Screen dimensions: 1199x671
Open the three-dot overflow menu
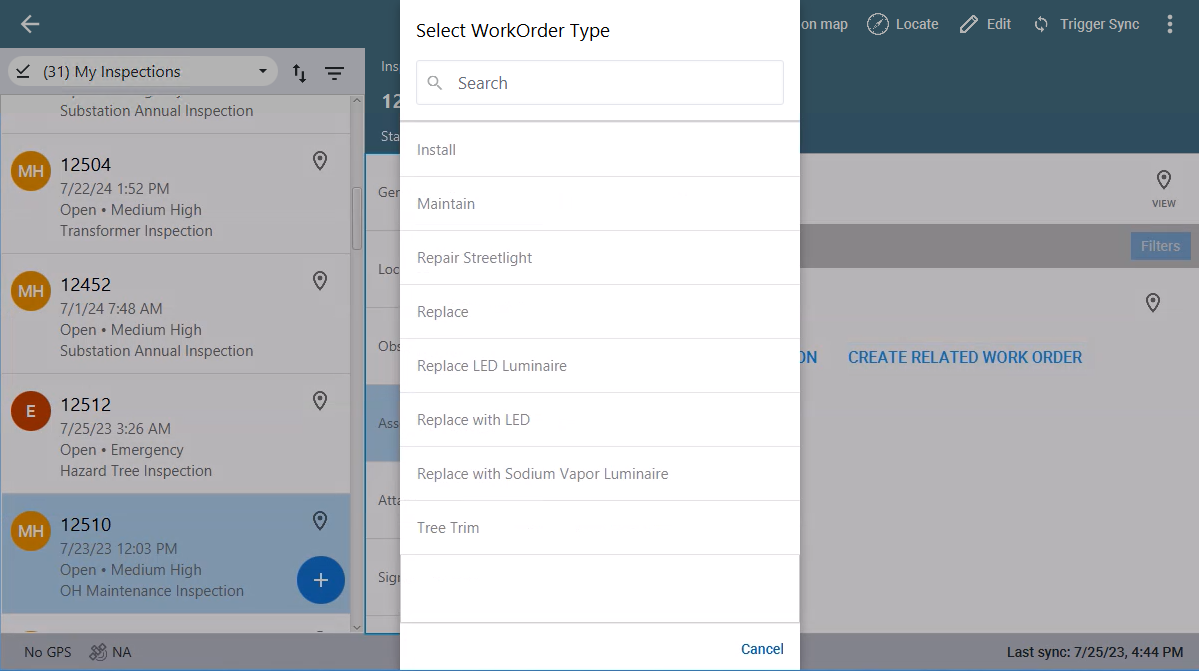(1169, 24)
